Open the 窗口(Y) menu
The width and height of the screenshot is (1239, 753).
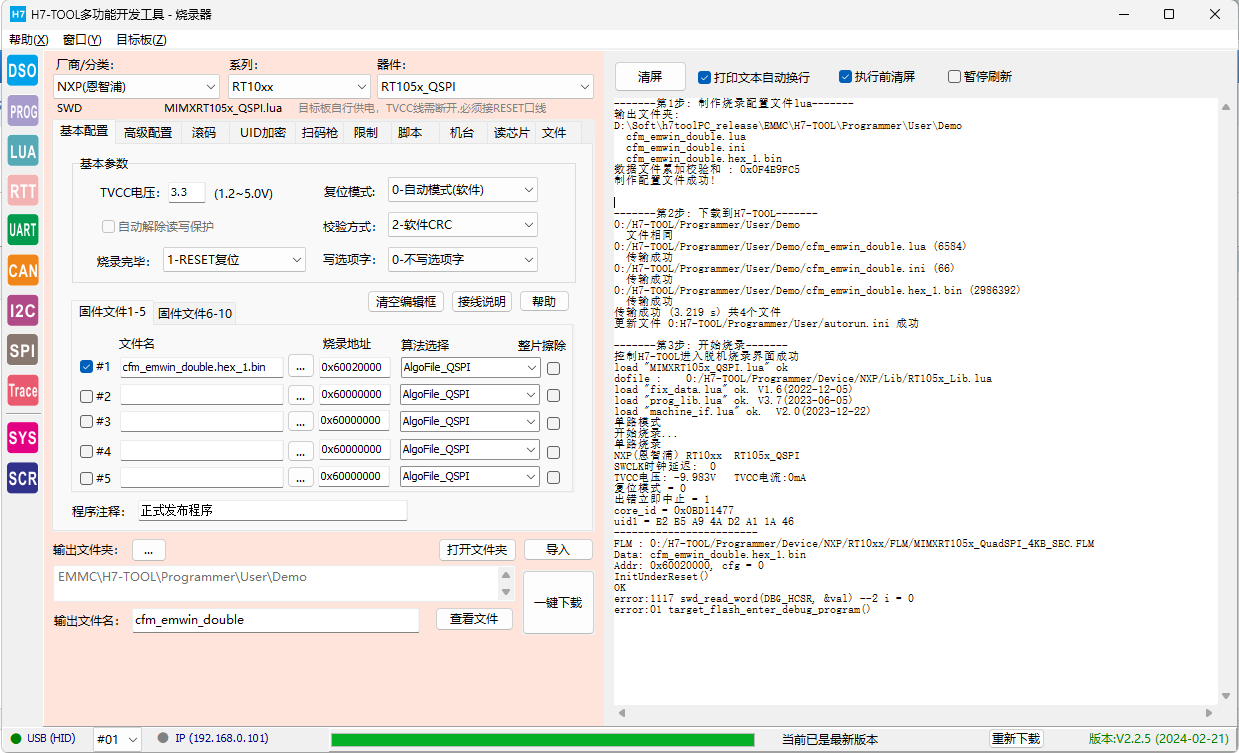click(82, 40)
